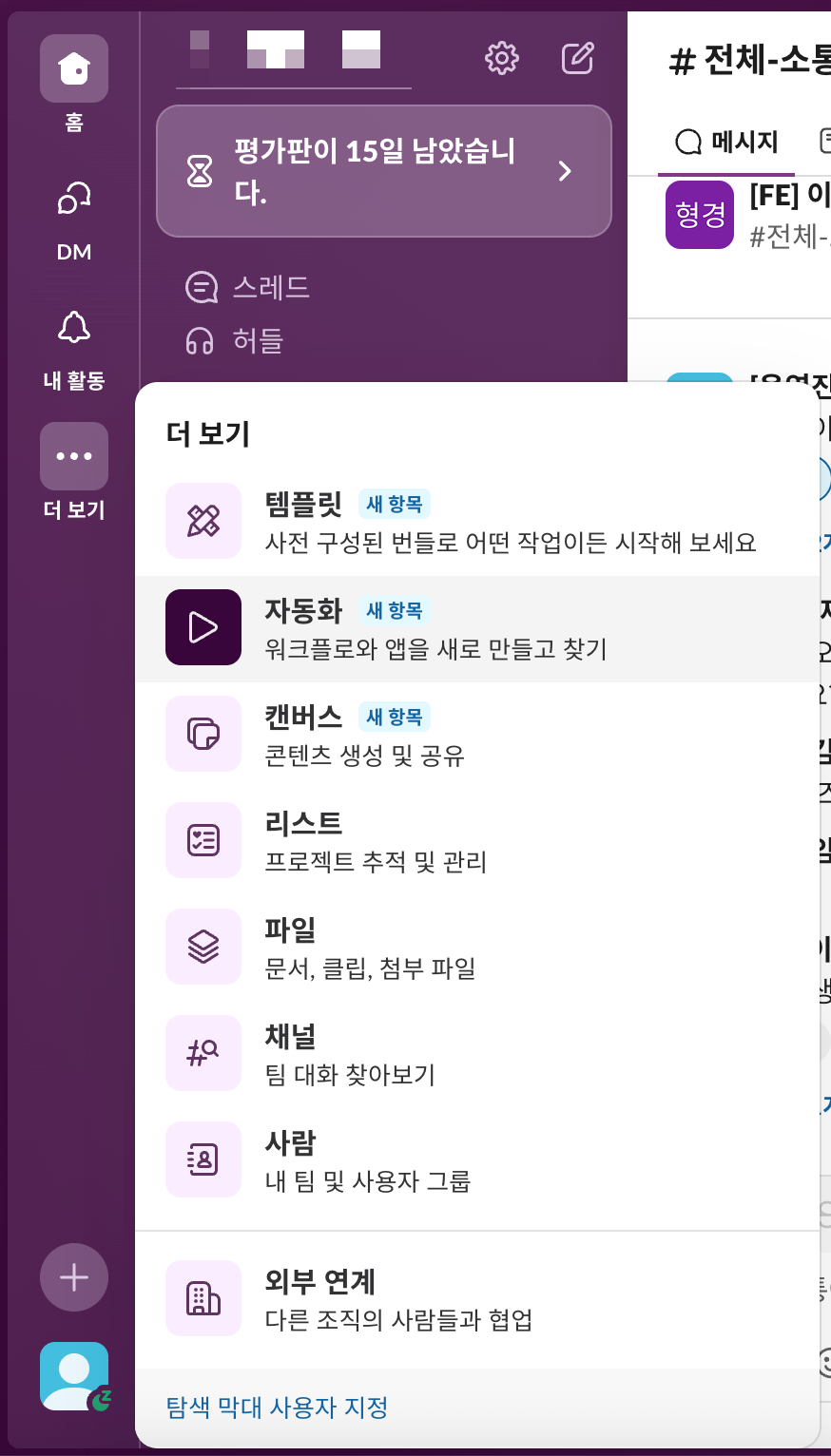This screenshot has height=1456, width=831.
Task: Click the 더 보기 three-dots icon
Action: click(74, 456)
